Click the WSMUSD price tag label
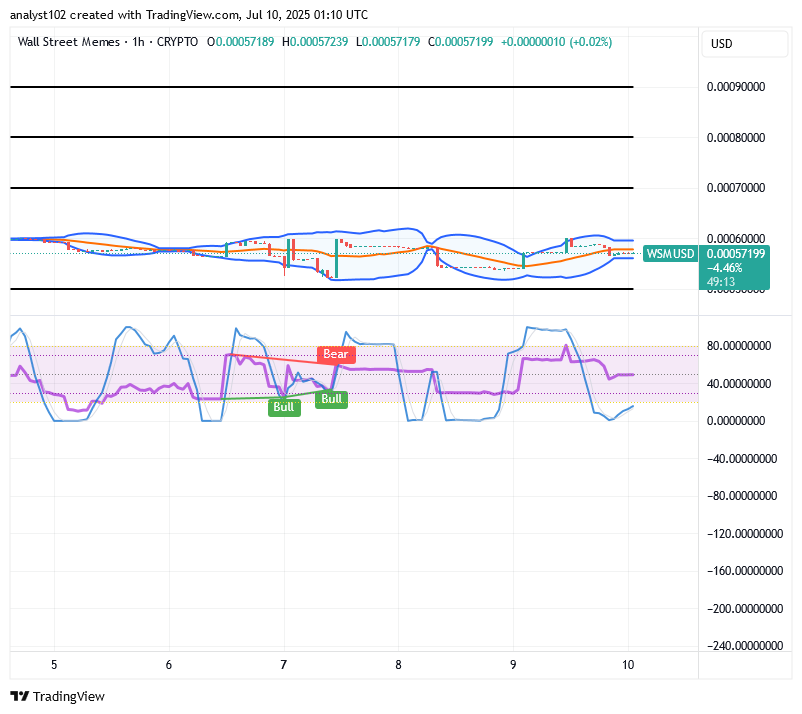Image resolution: width=802 pixels, height=714 pixels. [671, 254]
